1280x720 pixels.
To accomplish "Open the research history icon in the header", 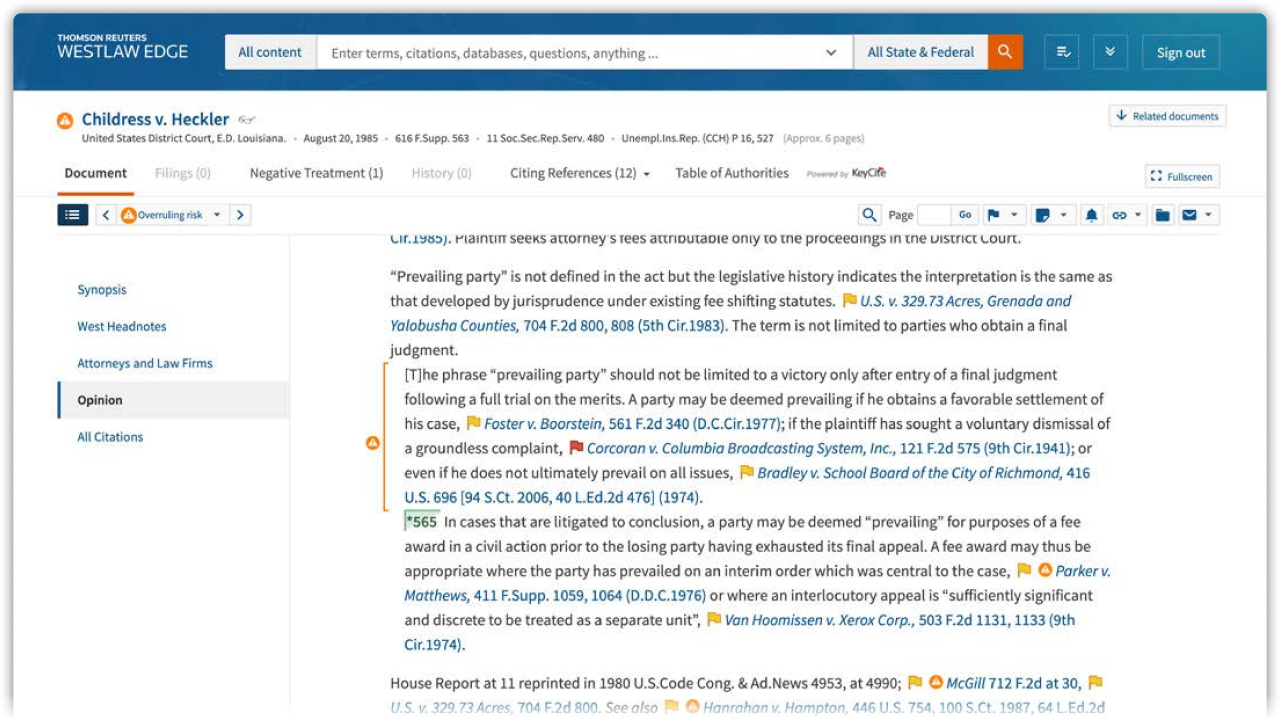I will tap(1061, 51).
